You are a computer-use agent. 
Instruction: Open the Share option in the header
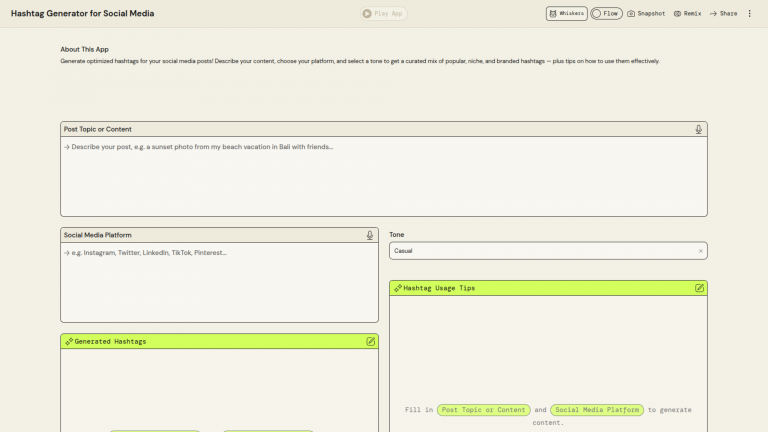tap(723, 14)
